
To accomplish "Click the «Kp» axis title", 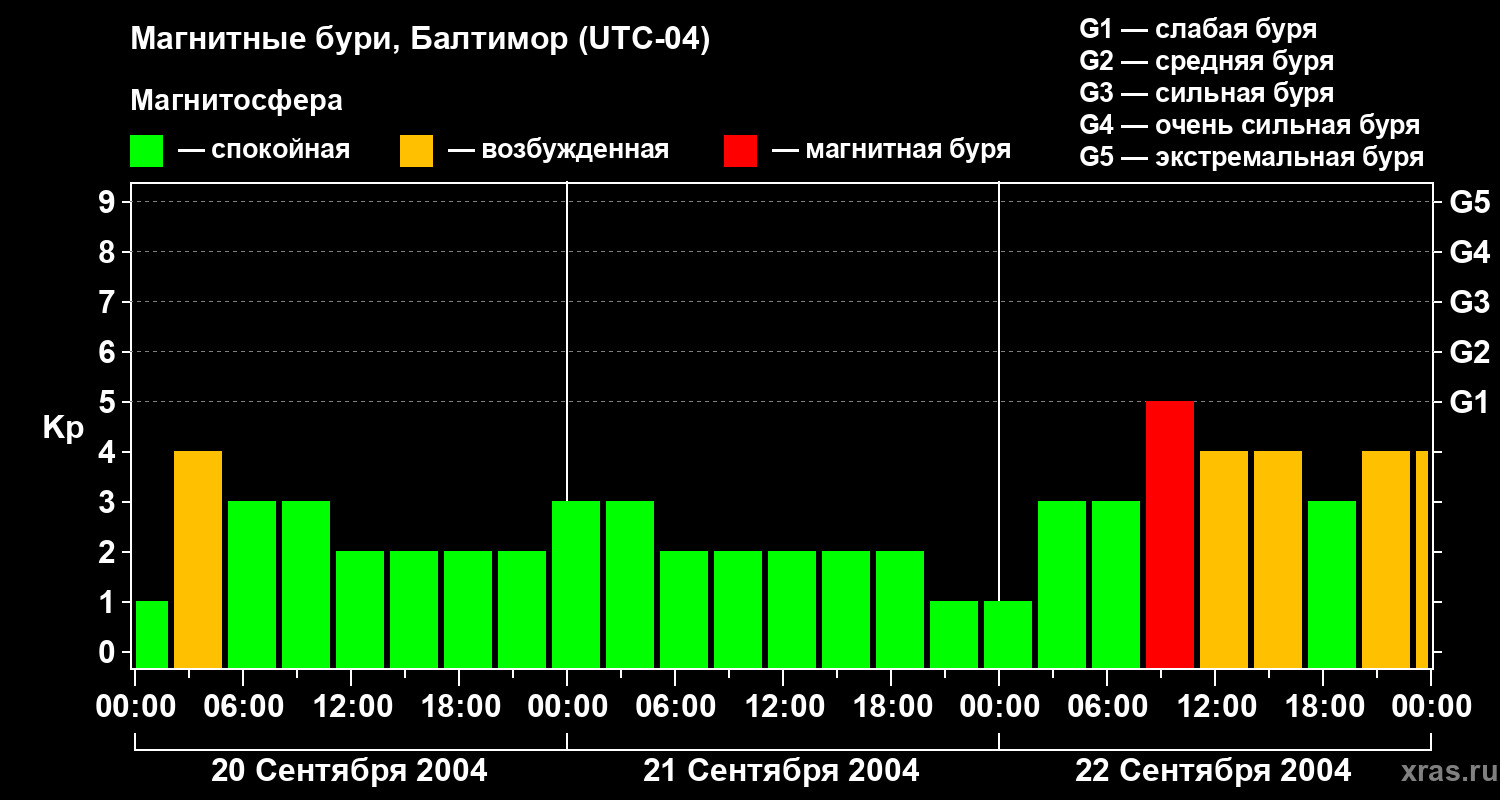I will point(63,428).
